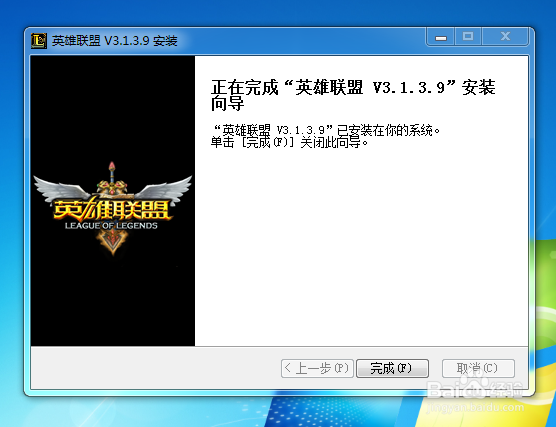The height and width of the screenshot is (427, 556).
Task: Minimize the installer window
Action: (441, 37)
